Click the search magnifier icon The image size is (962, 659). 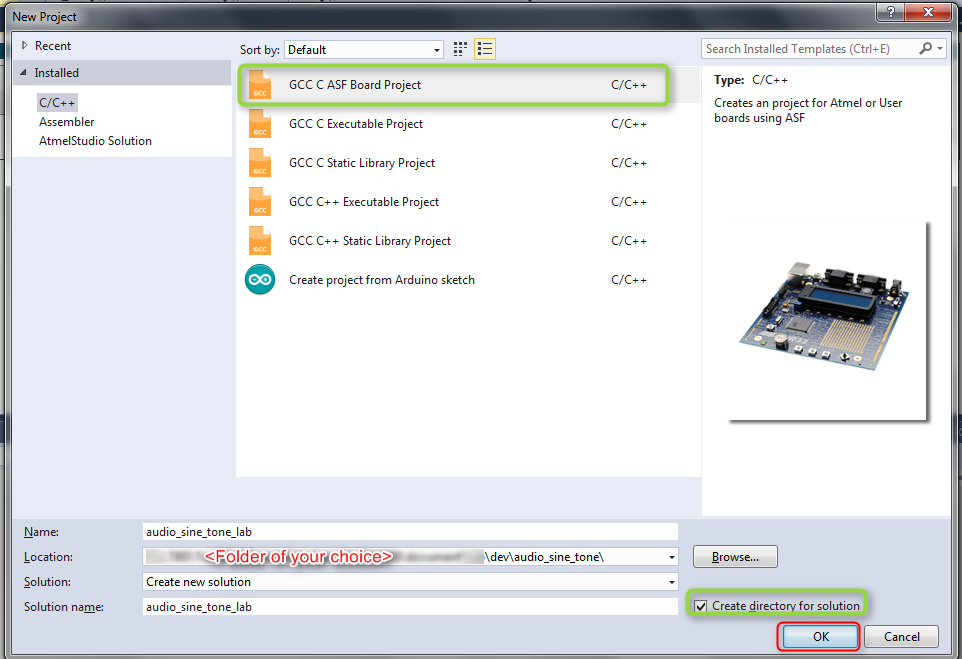(926, 48)
